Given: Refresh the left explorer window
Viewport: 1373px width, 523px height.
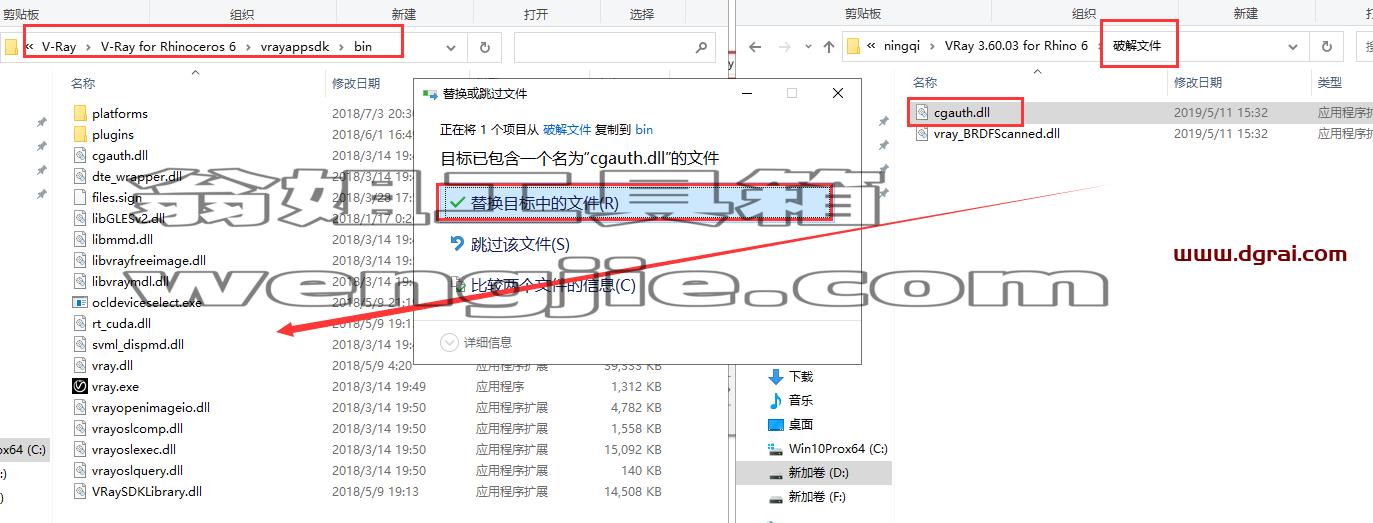Looking at the screenshot, I should coord(485,47).
